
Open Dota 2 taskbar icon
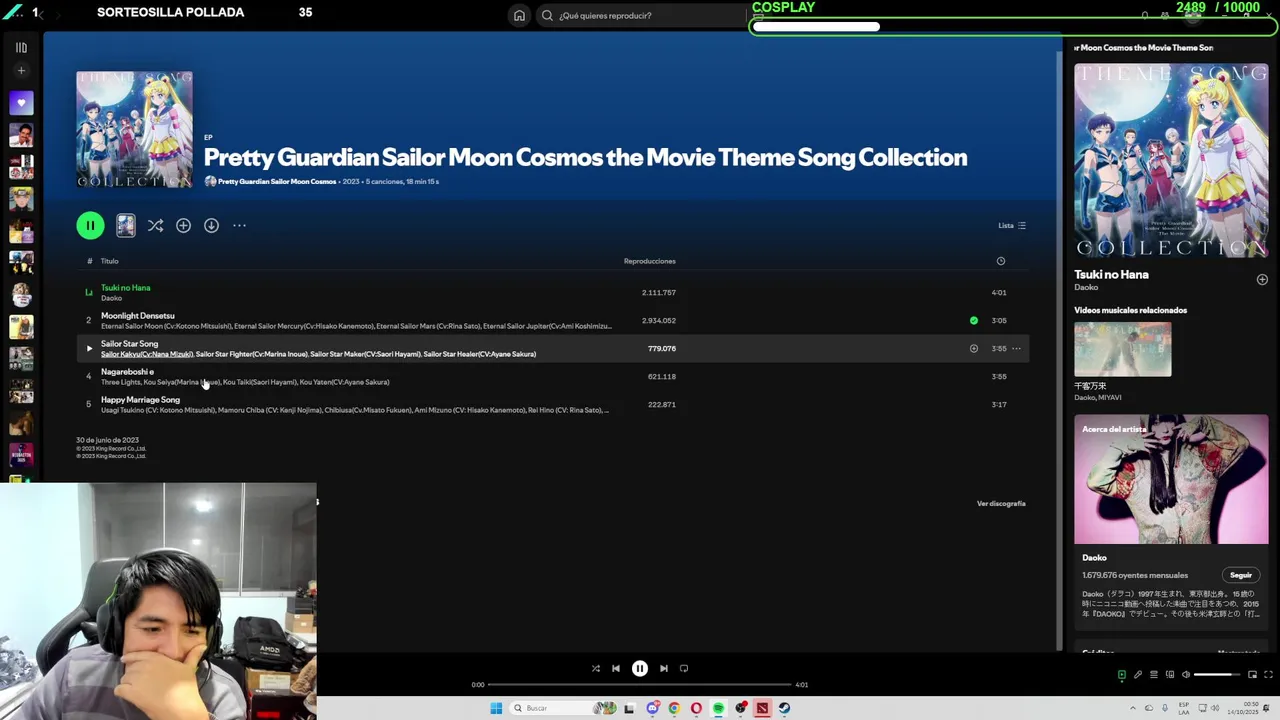tap(762, 708)
